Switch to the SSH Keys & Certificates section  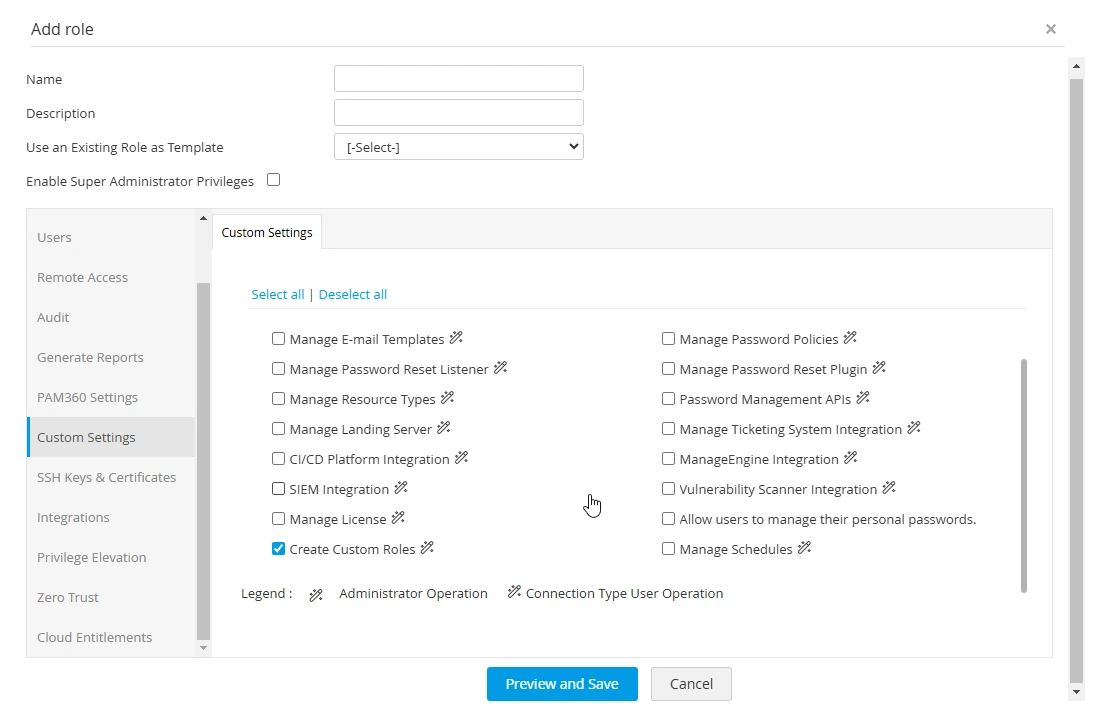[x=106, y=477]
